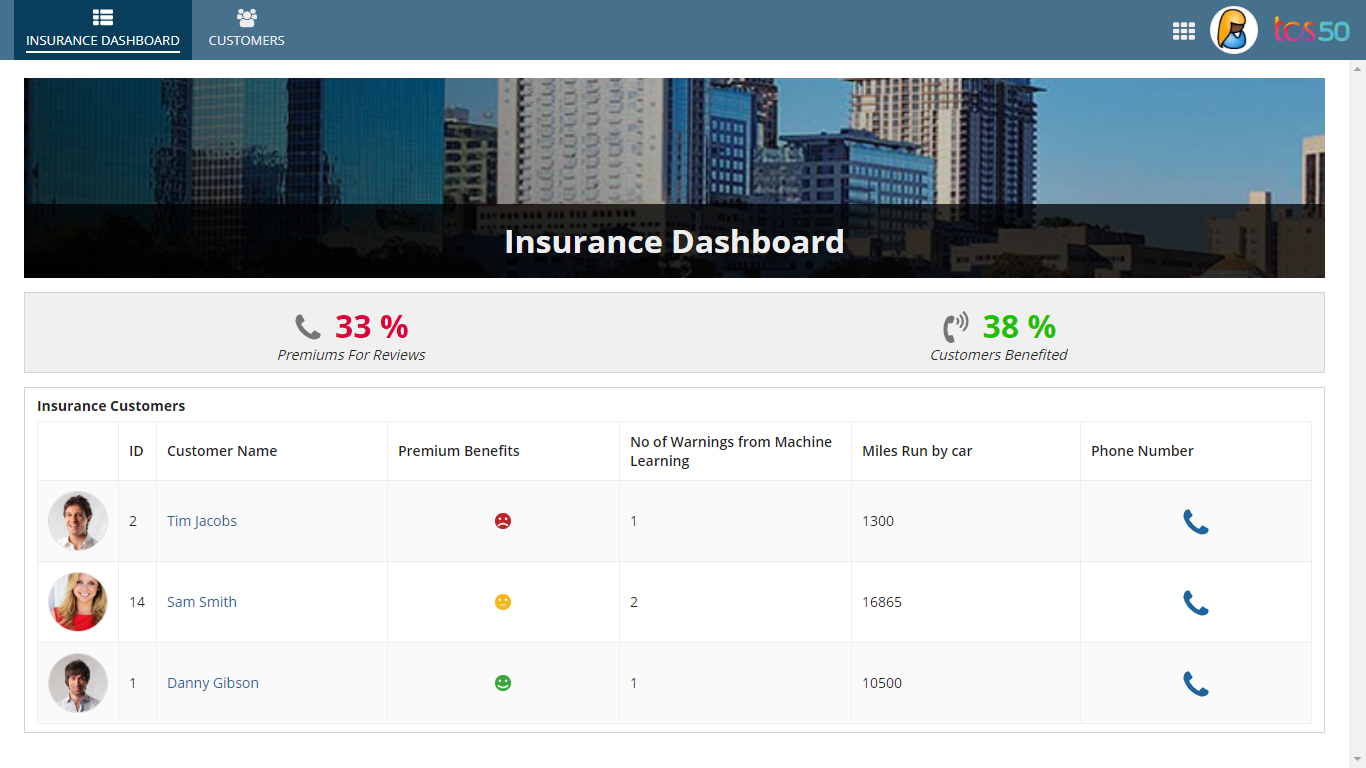This screenshot has height=768, width=1366.
Task: Click the phone icon in Sam Smith's row
Action: 1195,602
